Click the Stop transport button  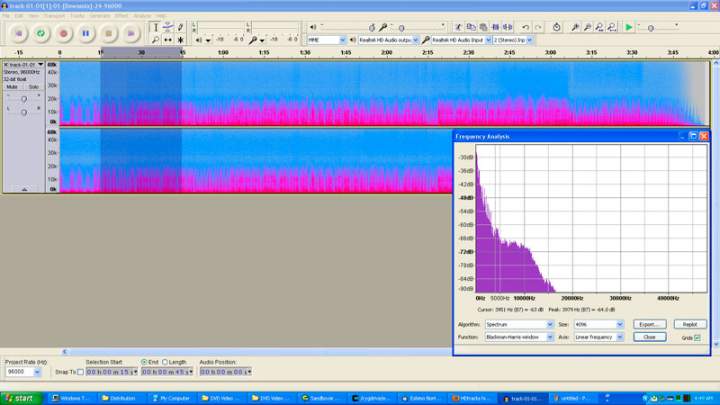pos(108,34)
